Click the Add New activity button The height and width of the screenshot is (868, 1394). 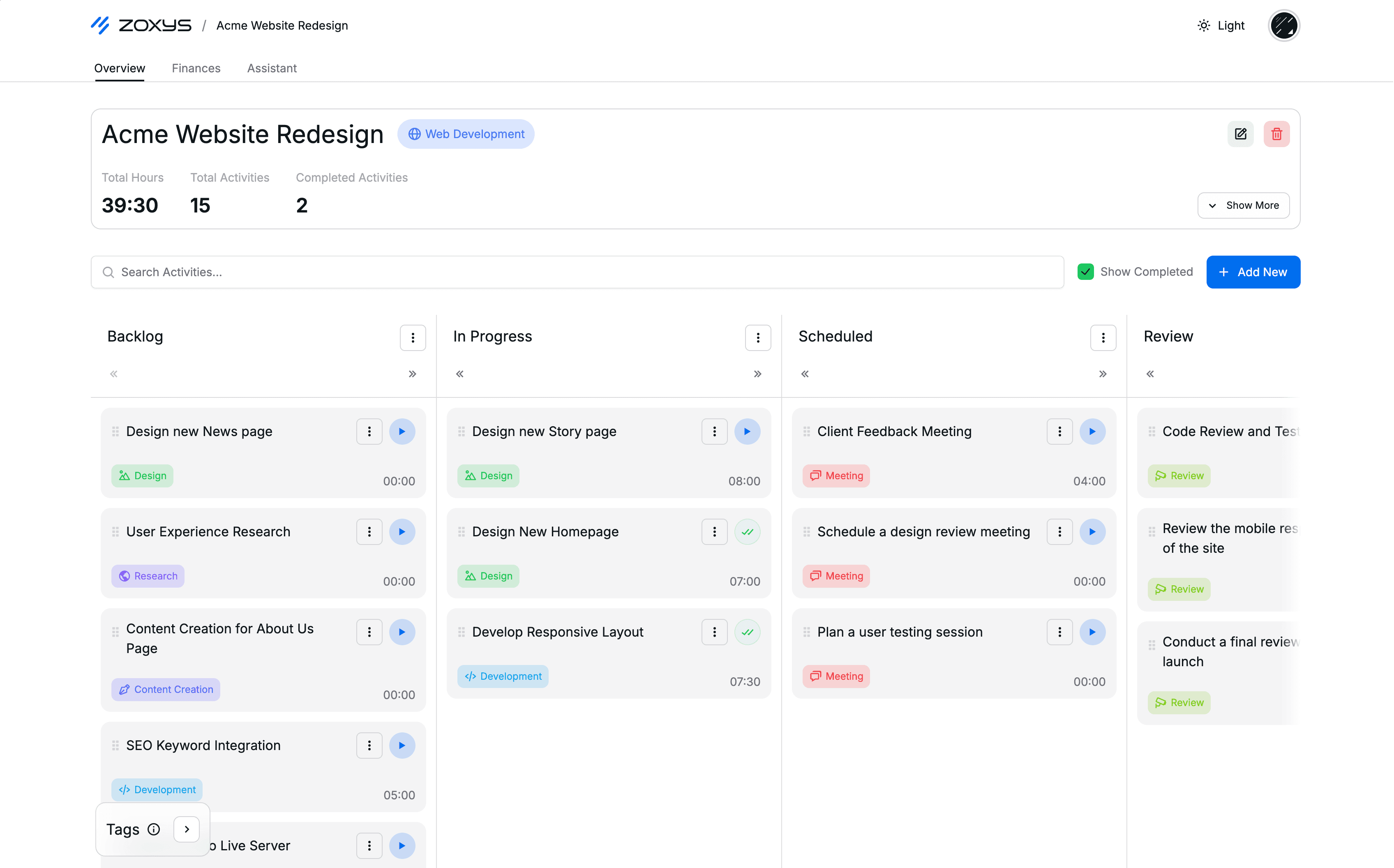(x=1253, y=271)
